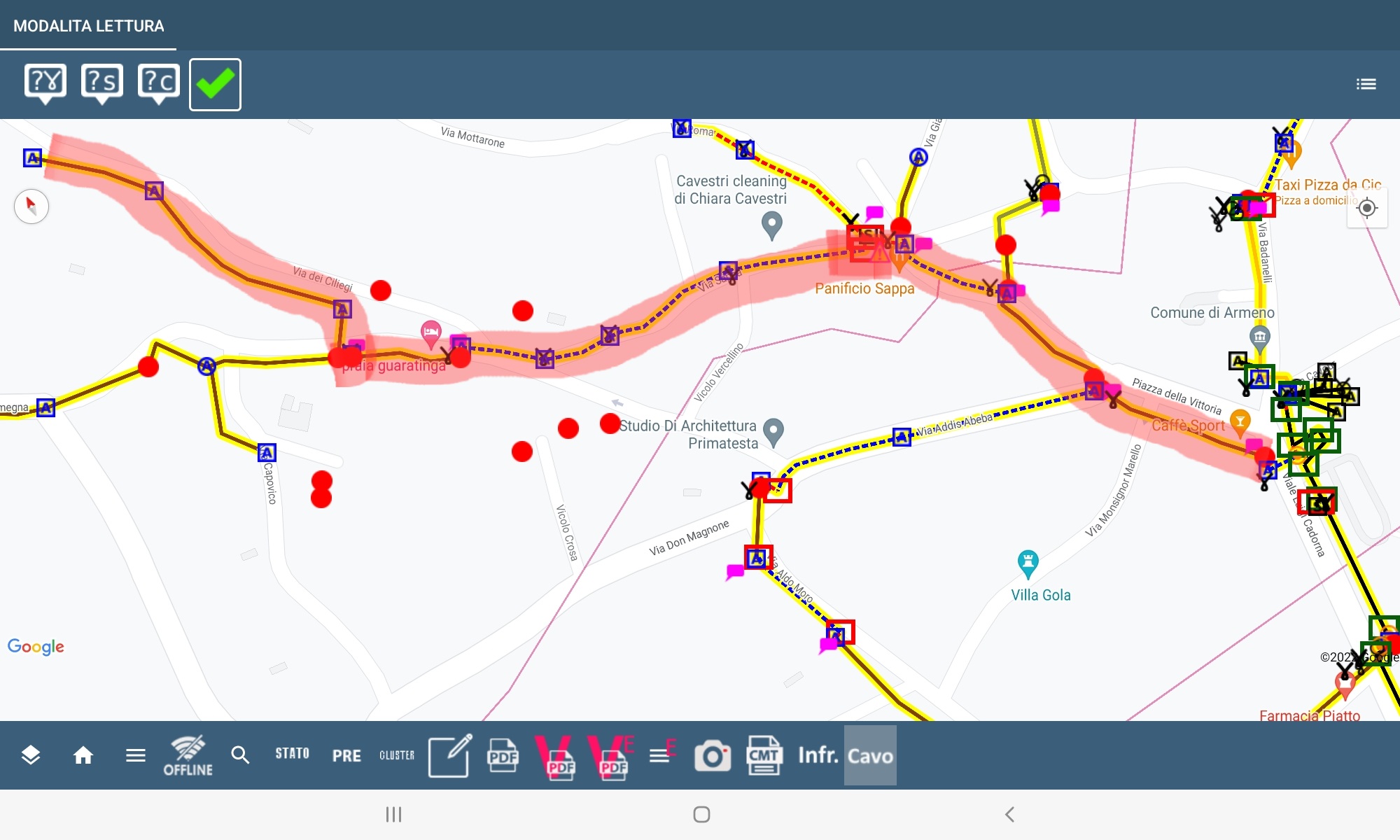This screenshot has width=1400, height=840.
Task: Toggle the green checkmark button
Action: pos(215,85)
